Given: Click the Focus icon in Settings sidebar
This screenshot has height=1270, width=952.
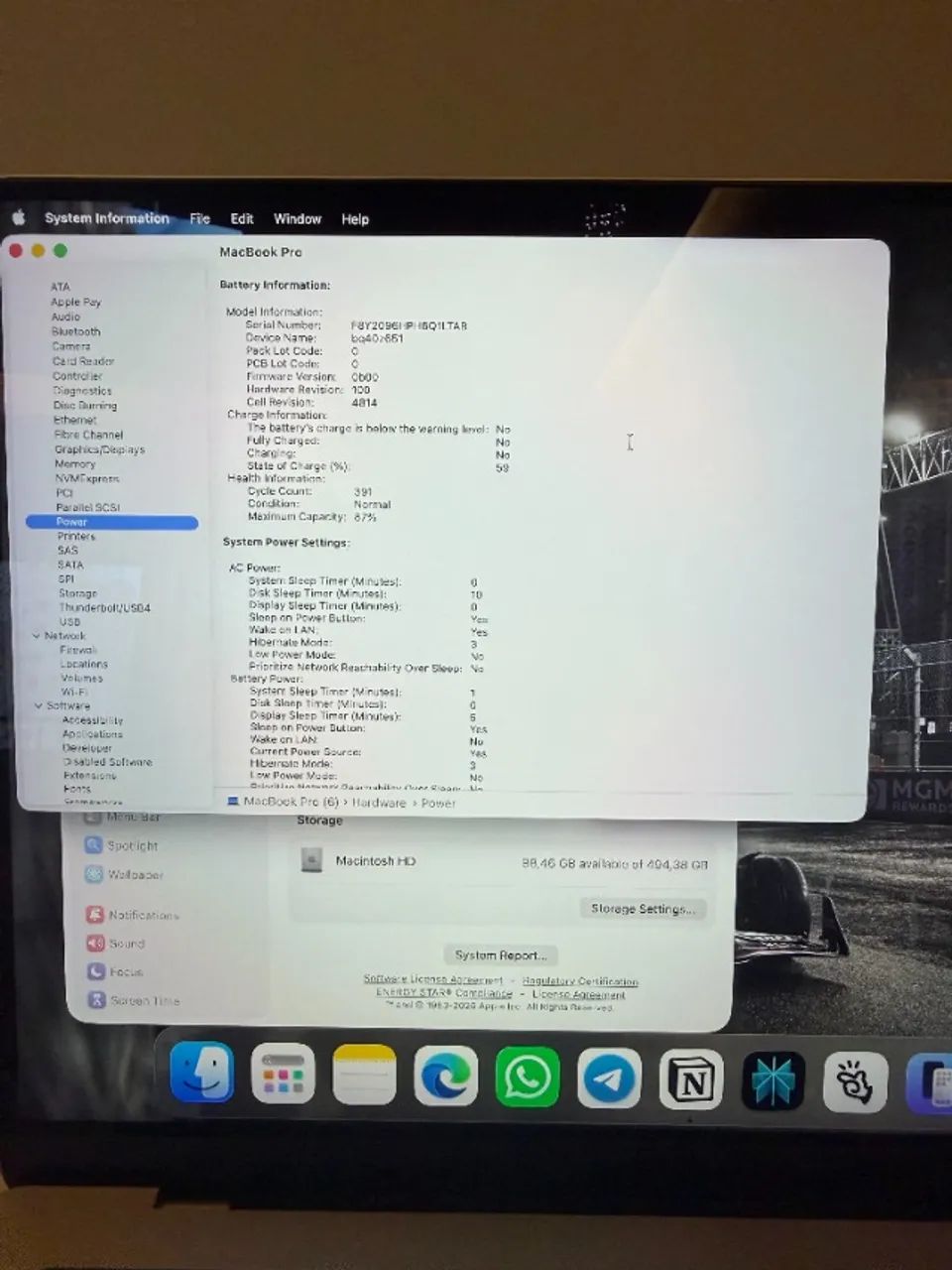Looking at the screenshot, I should pyautogui.click(x=96, y=971).
